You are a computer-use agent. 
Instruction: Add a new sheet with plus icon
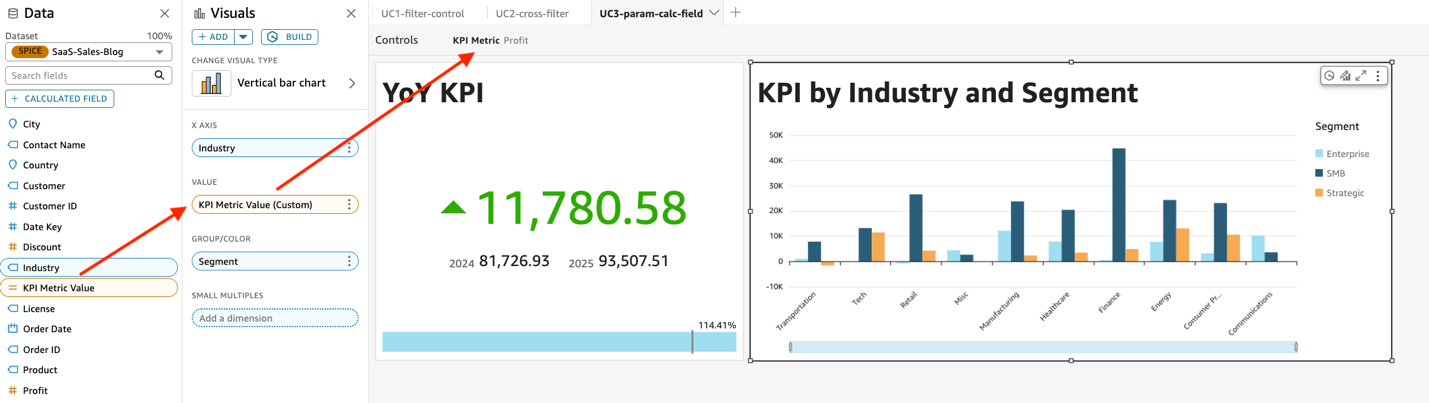pyautogui.click(x=736, y=13)
